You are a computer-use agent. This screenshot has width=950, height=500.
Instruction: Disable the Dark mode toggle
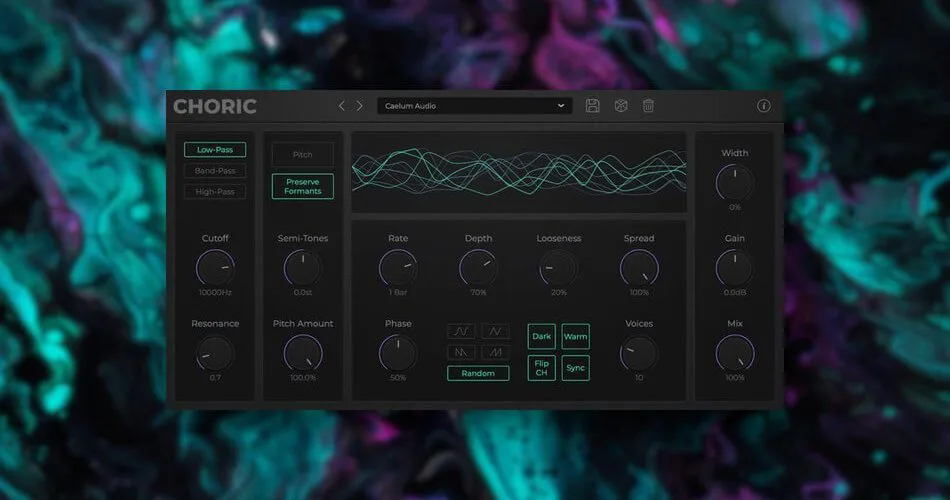pyautogui.click(x=542, y=336)
